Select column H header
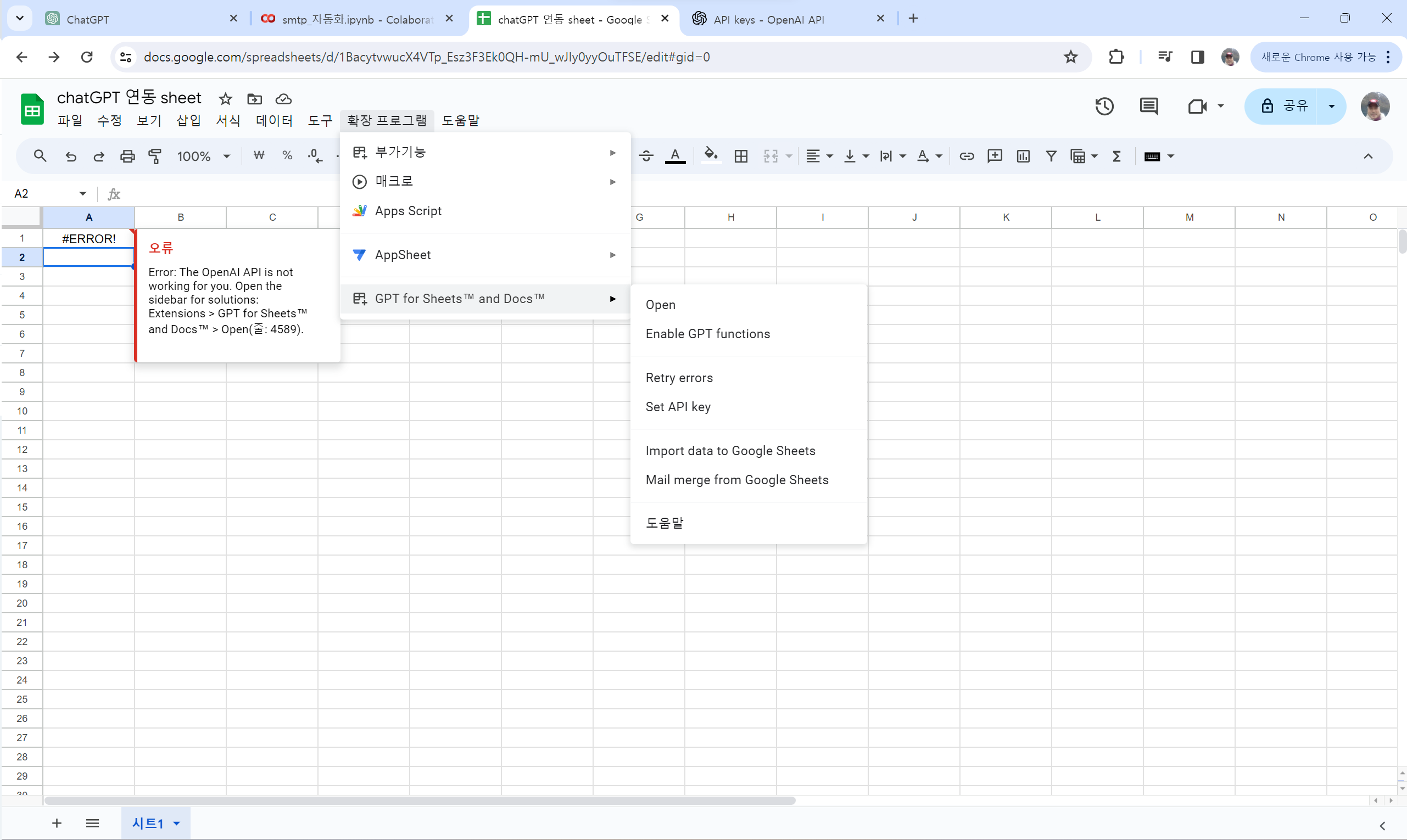Screen dimensions: 1407x840 [731, 217]
